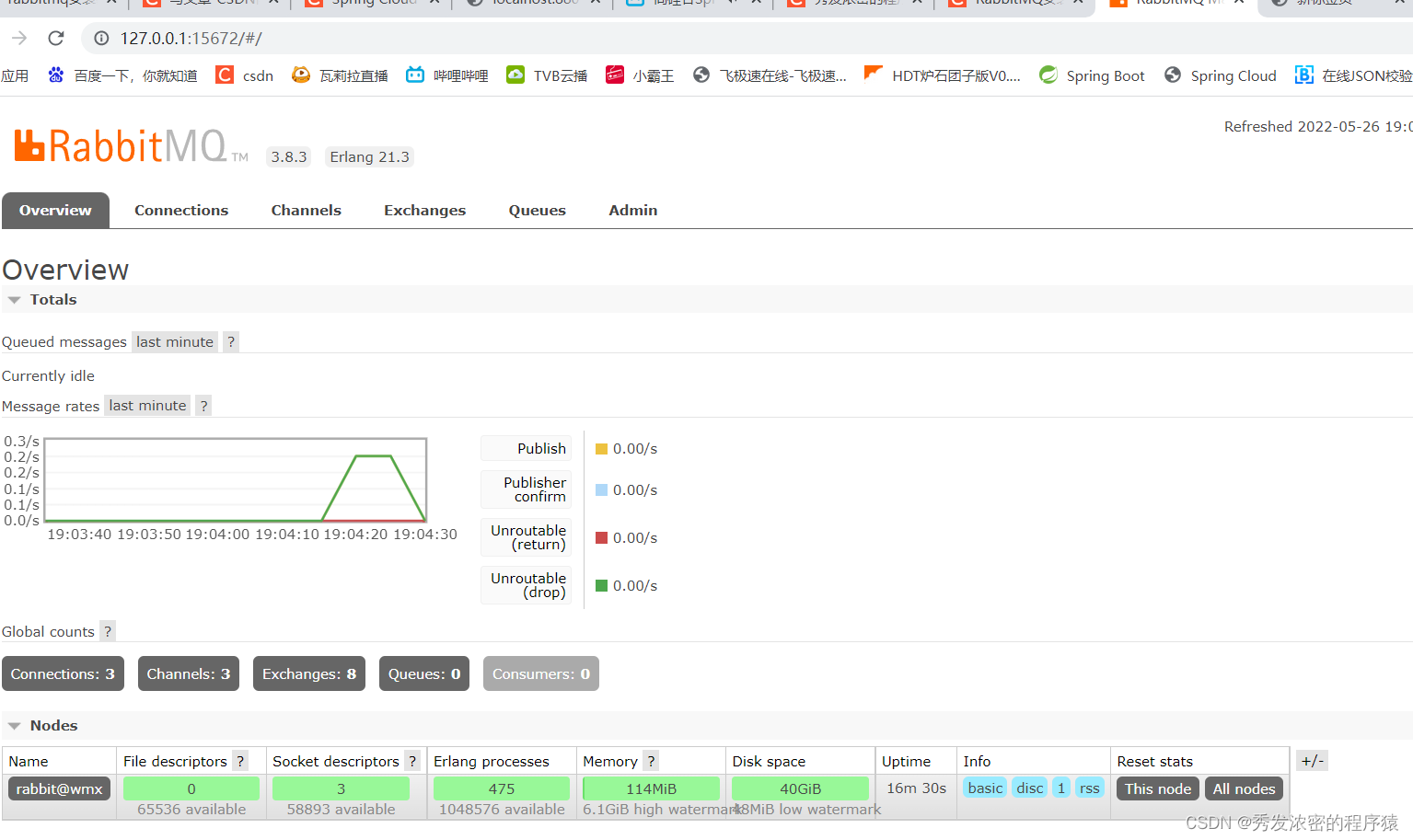Switch to the Connections tab
Screen dimensions: 1413x840
(181, 211)
